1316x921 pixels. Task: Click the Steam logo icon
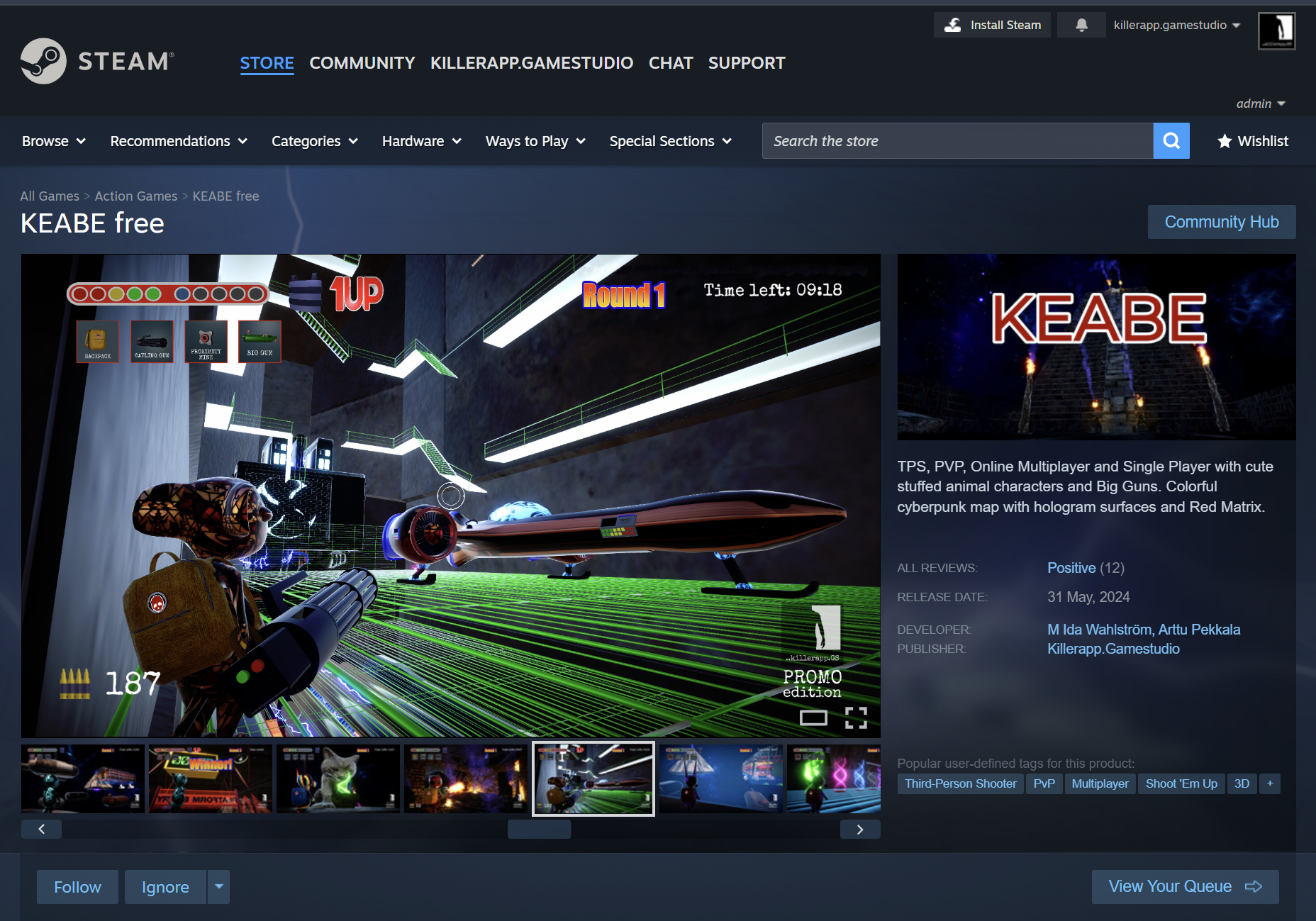(43, 62)
